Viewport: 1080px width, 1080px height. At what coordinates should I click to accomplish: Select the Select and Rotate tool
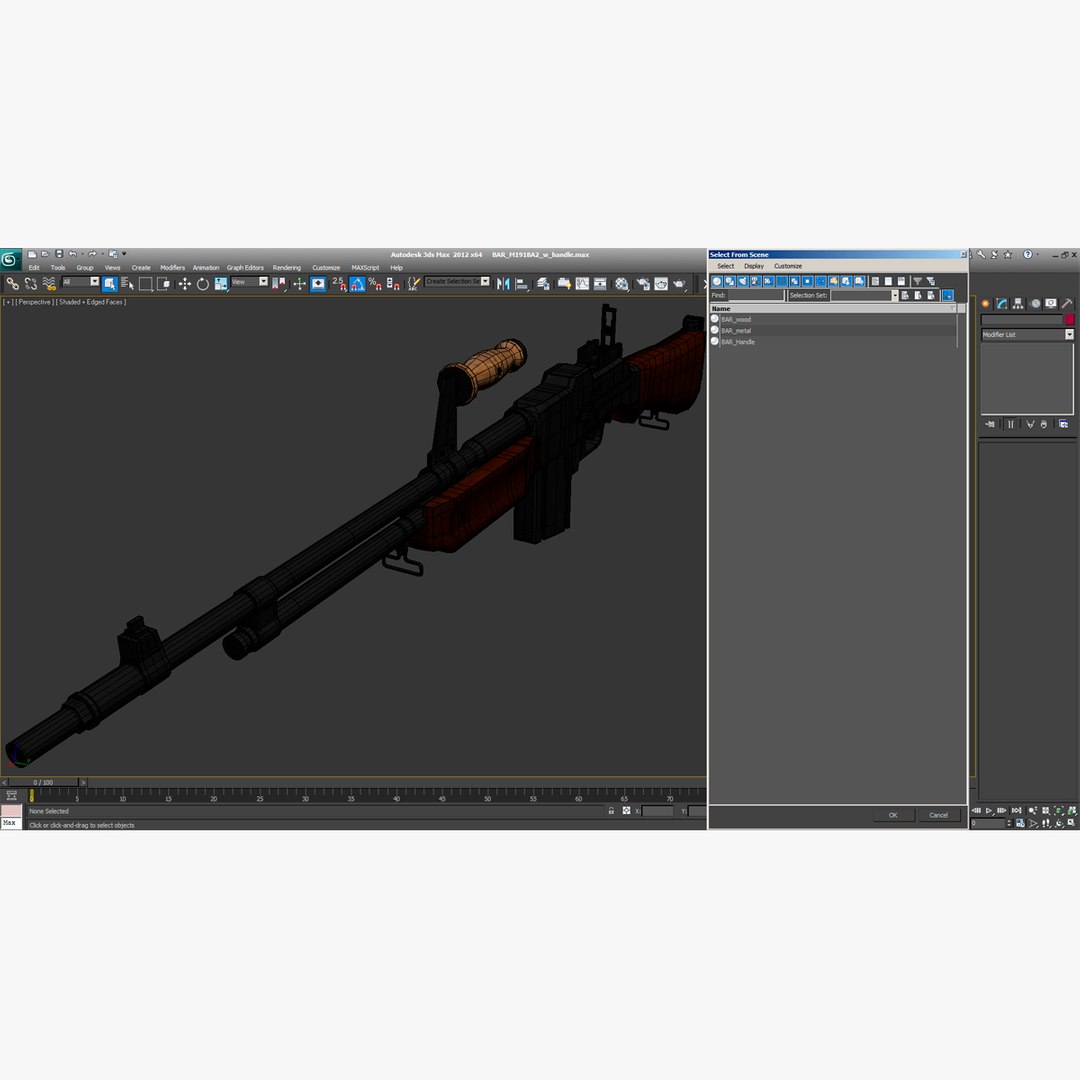(202, 283)
